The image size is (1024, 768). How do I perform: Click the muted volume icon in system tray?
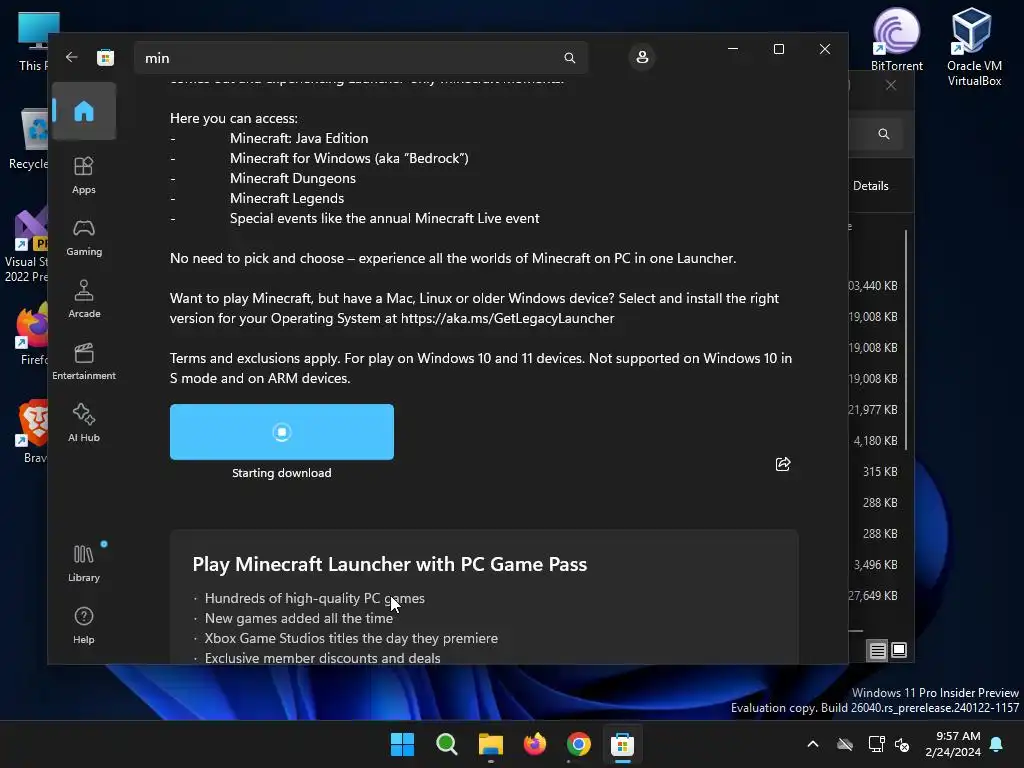(x=902, y=744)
